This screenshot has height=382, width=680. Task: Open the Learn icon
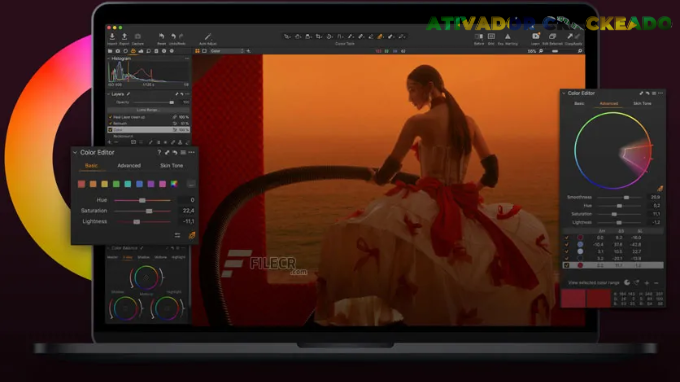point(536,36)
